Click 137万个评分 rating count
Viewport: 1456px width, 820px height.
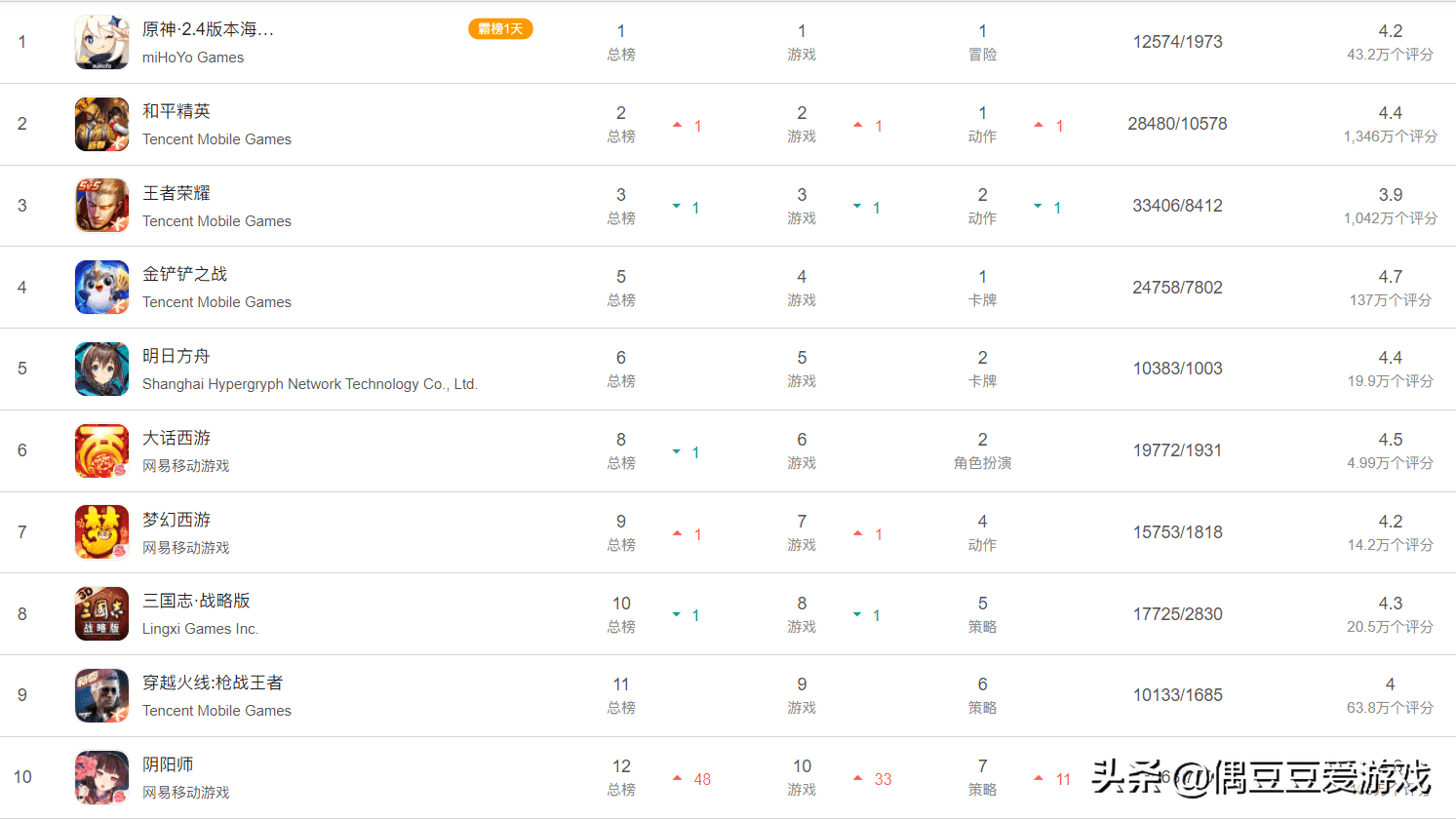1390,300
